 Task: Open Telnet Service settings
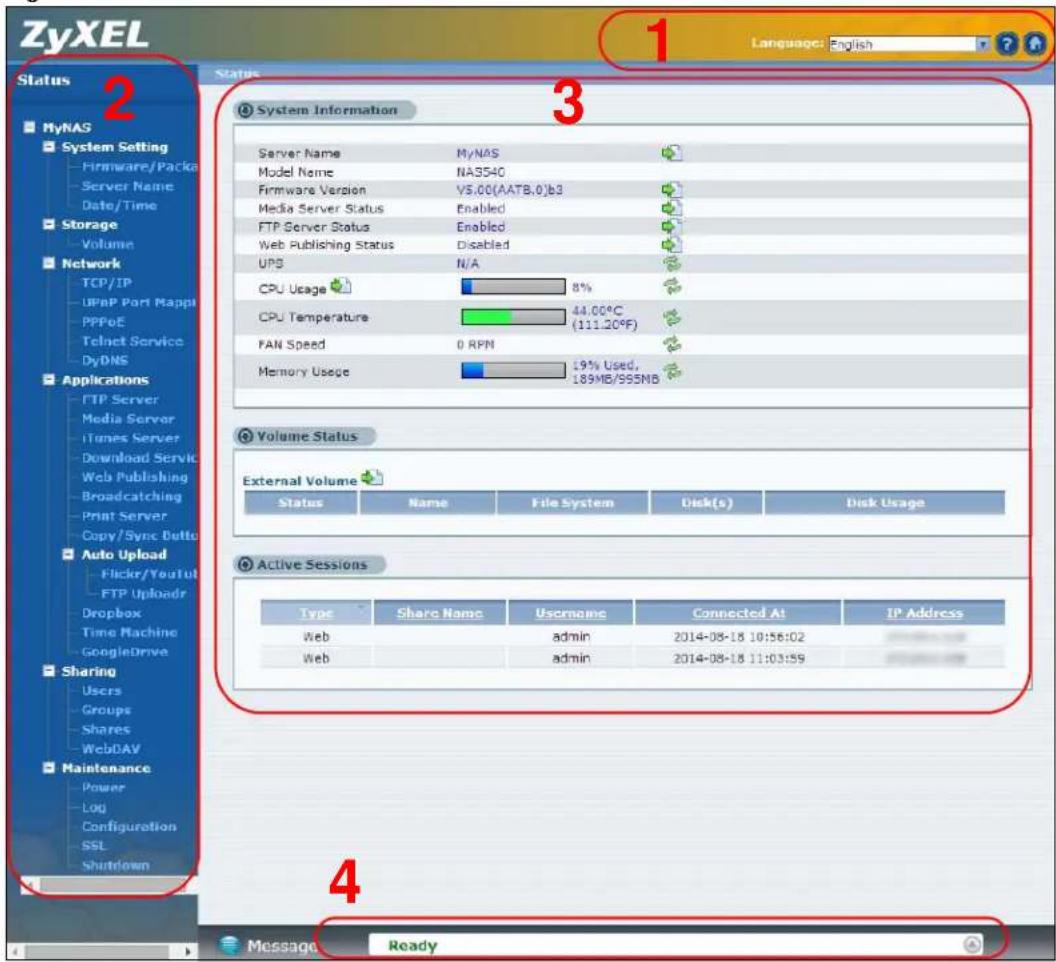click(x=132, y=341)
